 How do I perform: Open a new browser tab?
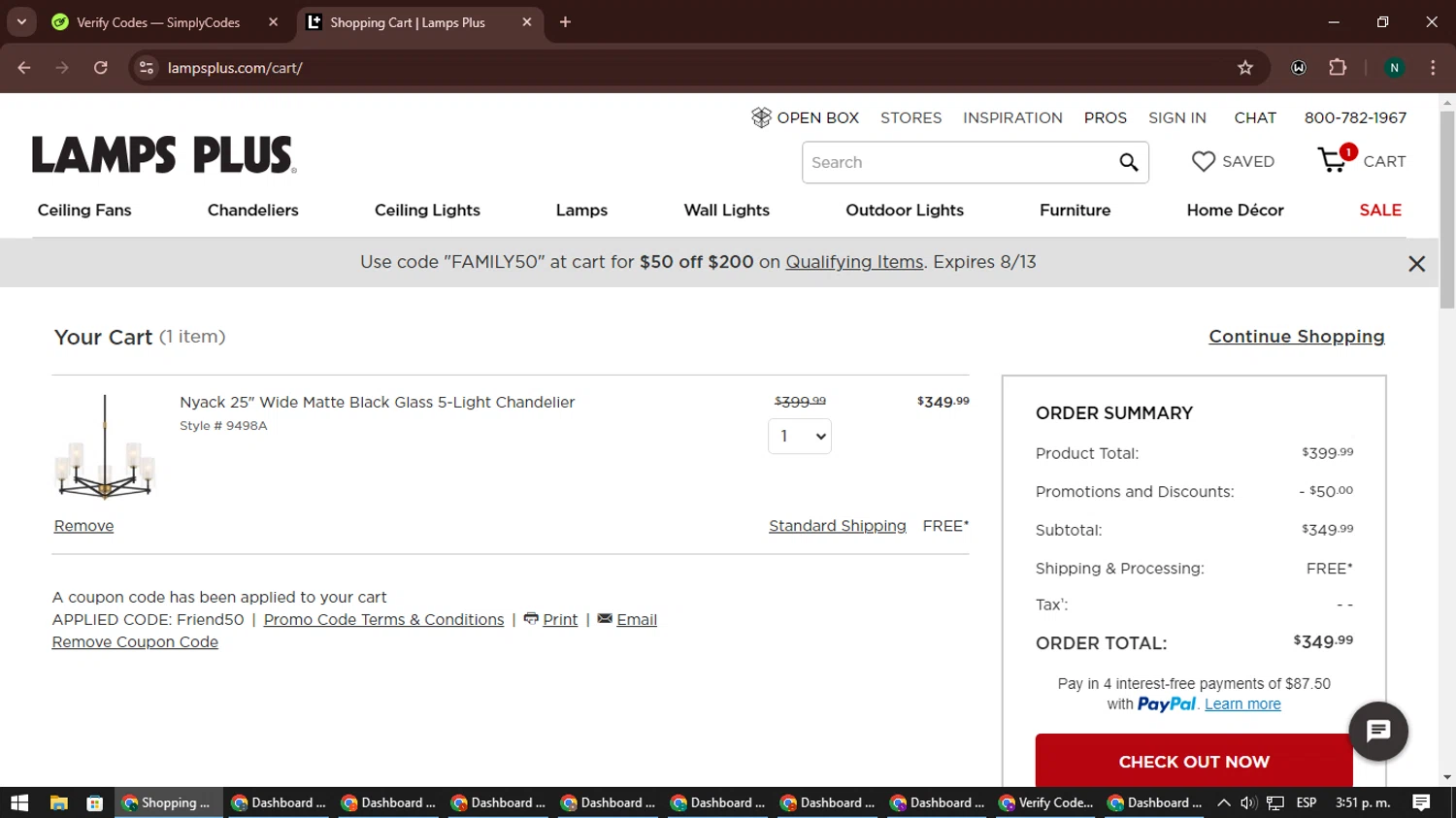pos(565,22)
